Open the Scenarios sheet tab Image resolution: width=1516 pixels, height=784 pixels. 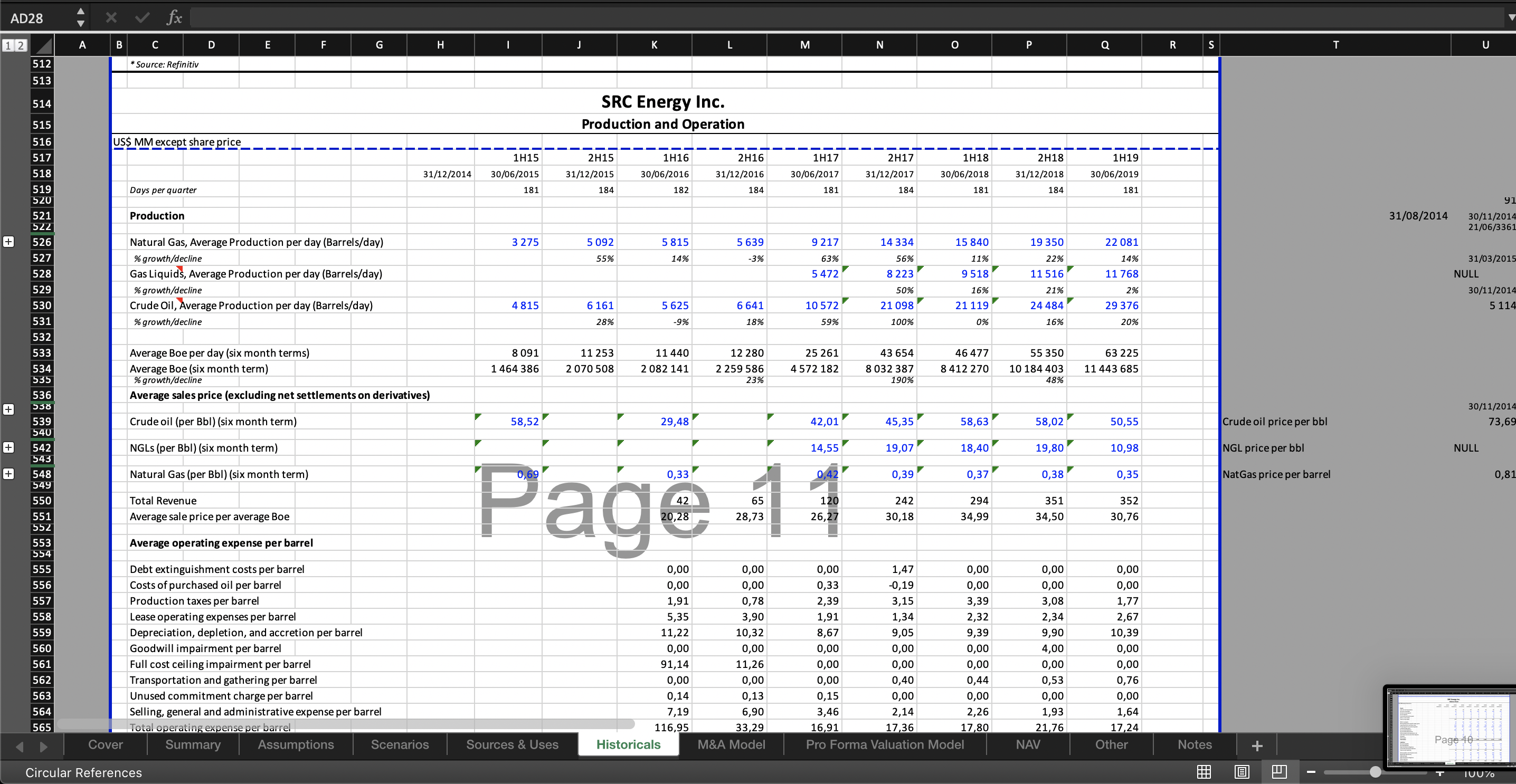[x=400, y=744]
